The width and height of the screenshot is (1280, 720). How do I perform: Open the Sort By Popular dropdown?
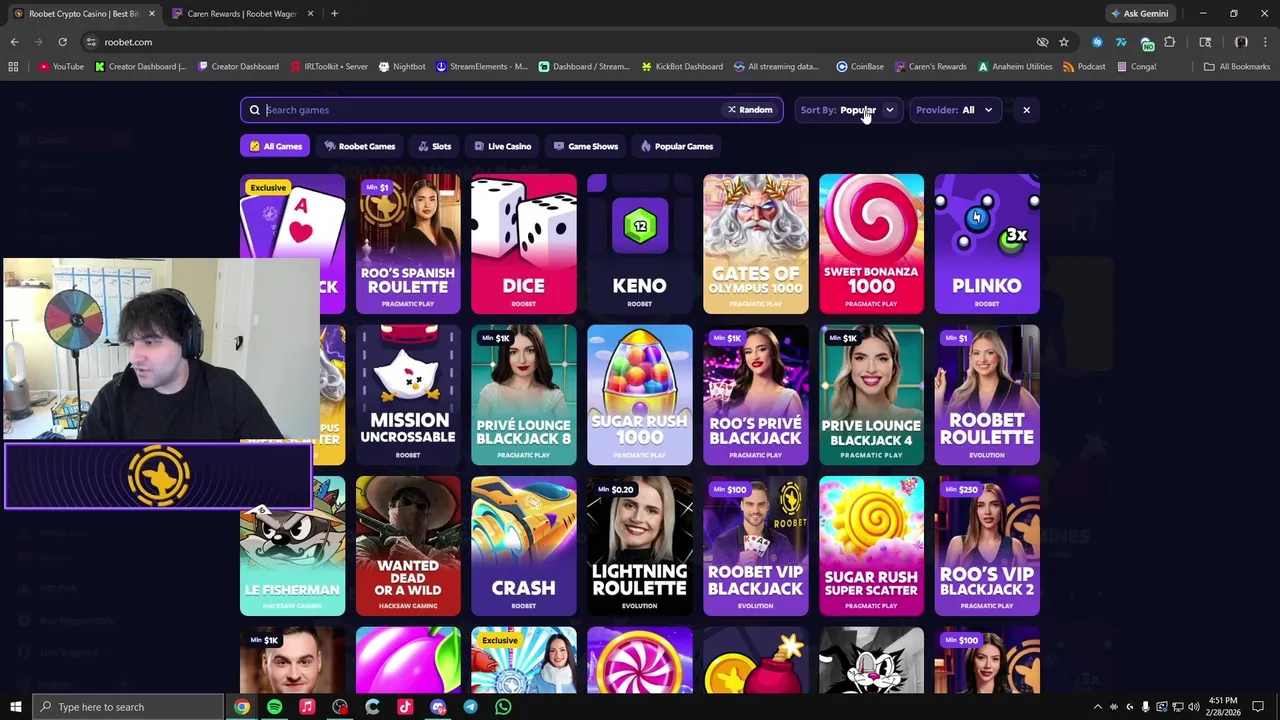[848, 110]
